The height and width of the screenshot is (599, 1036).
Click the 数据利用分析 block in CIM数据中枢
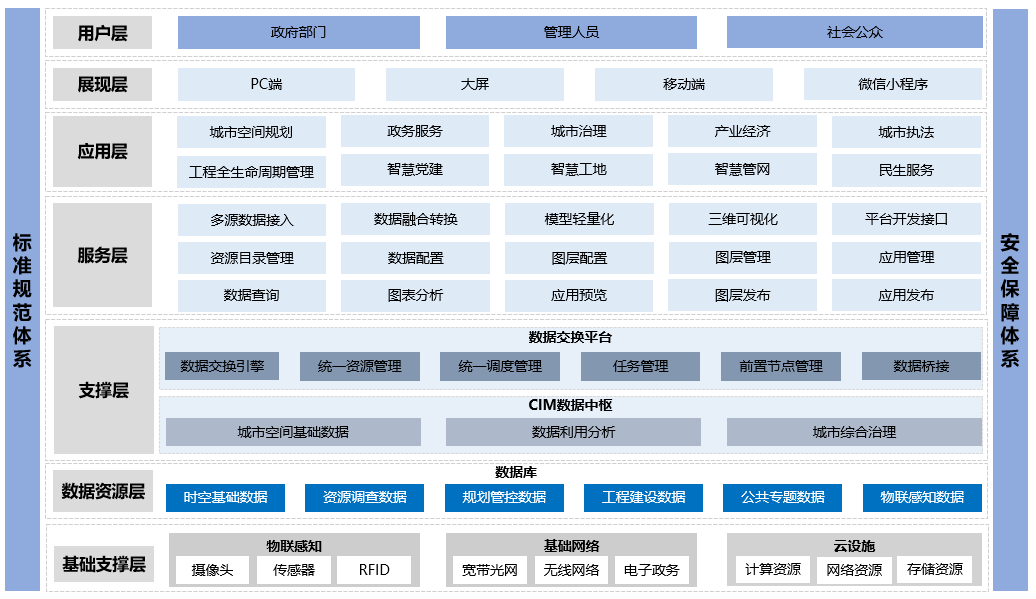[x=573, y=432]
